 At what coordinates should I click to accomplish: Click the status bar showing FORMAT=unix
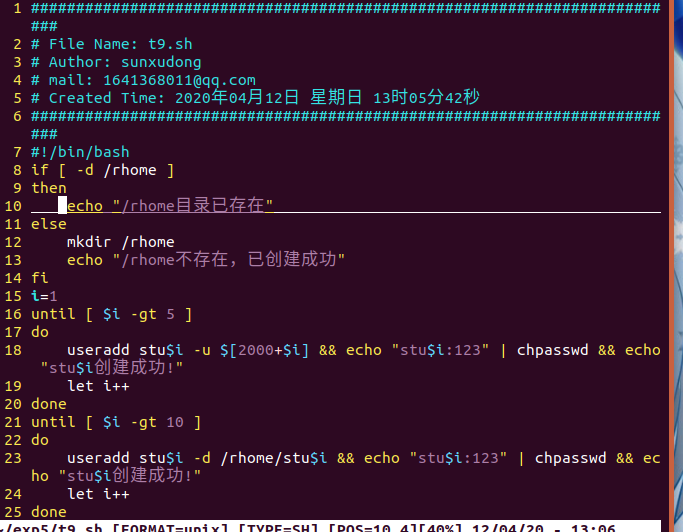(x=330, y=526)
